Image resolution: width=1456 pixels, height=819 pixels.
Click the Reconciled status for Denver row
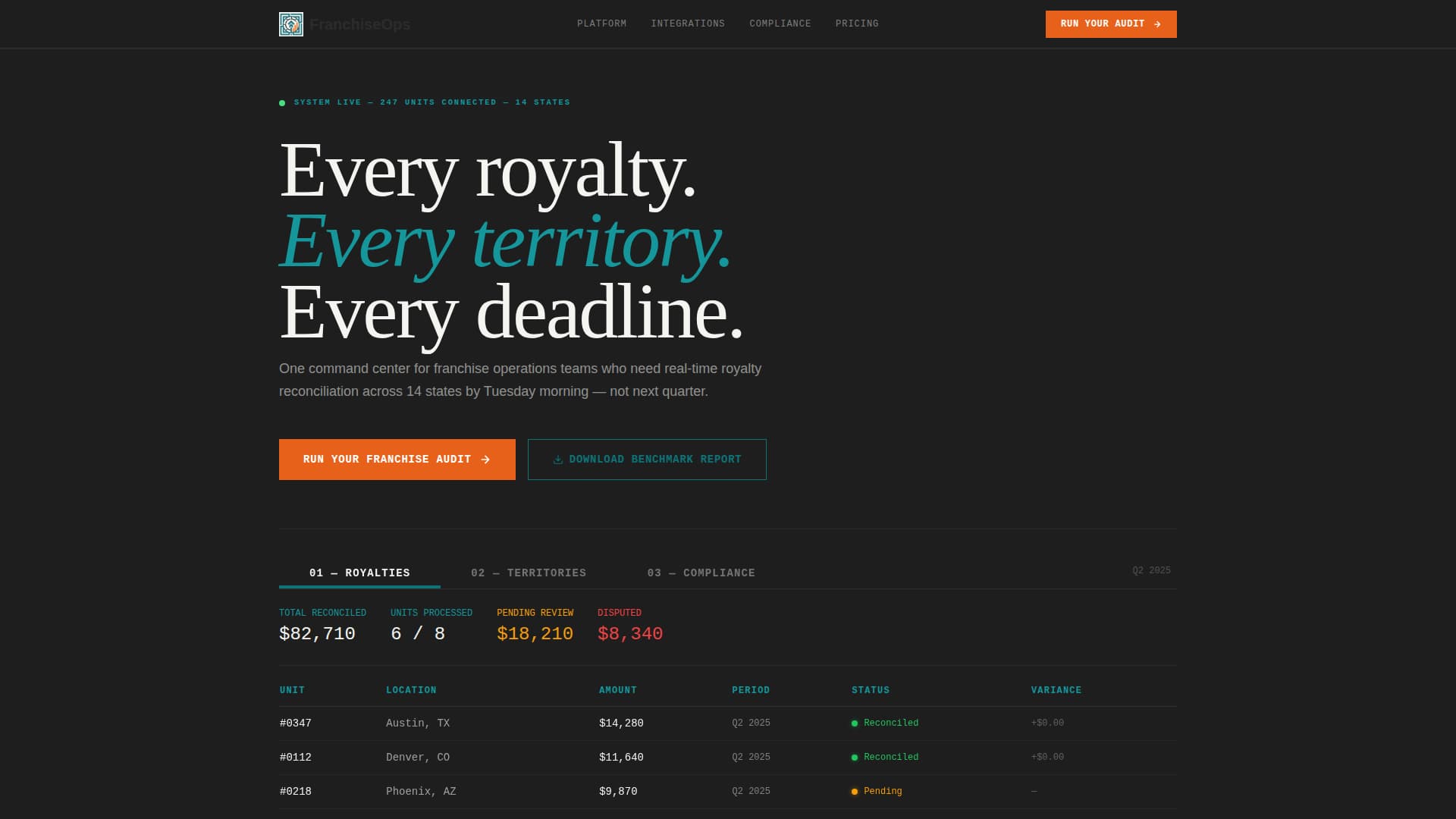885,758
